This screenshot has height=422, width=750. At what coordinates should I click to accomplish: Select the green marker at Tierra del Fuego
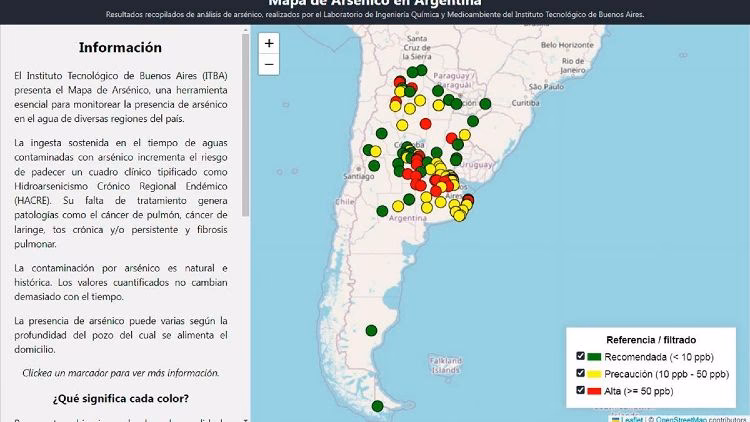(x=377, y=406)
